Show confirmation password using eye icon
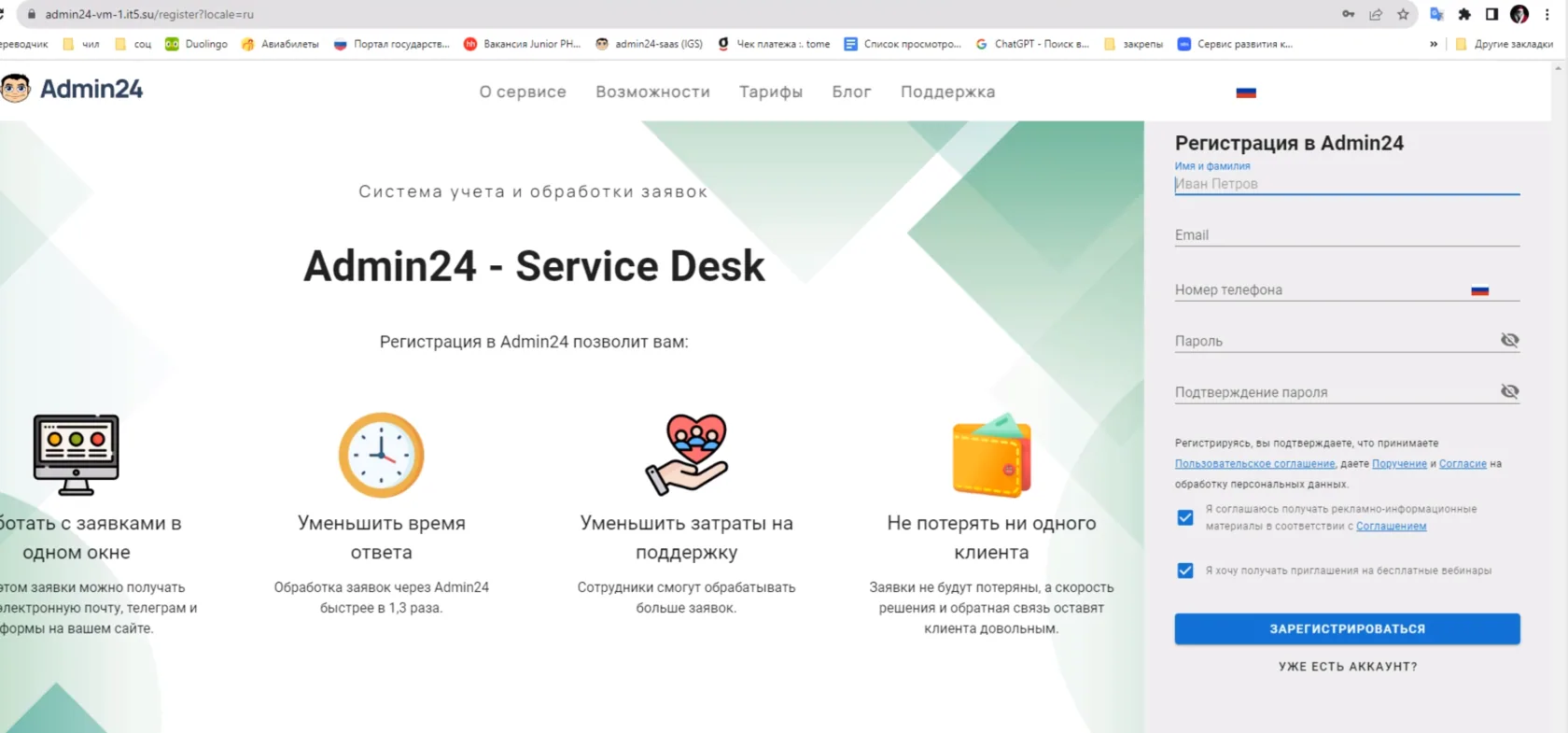 pyautogui.click(x=1509, y=391)
